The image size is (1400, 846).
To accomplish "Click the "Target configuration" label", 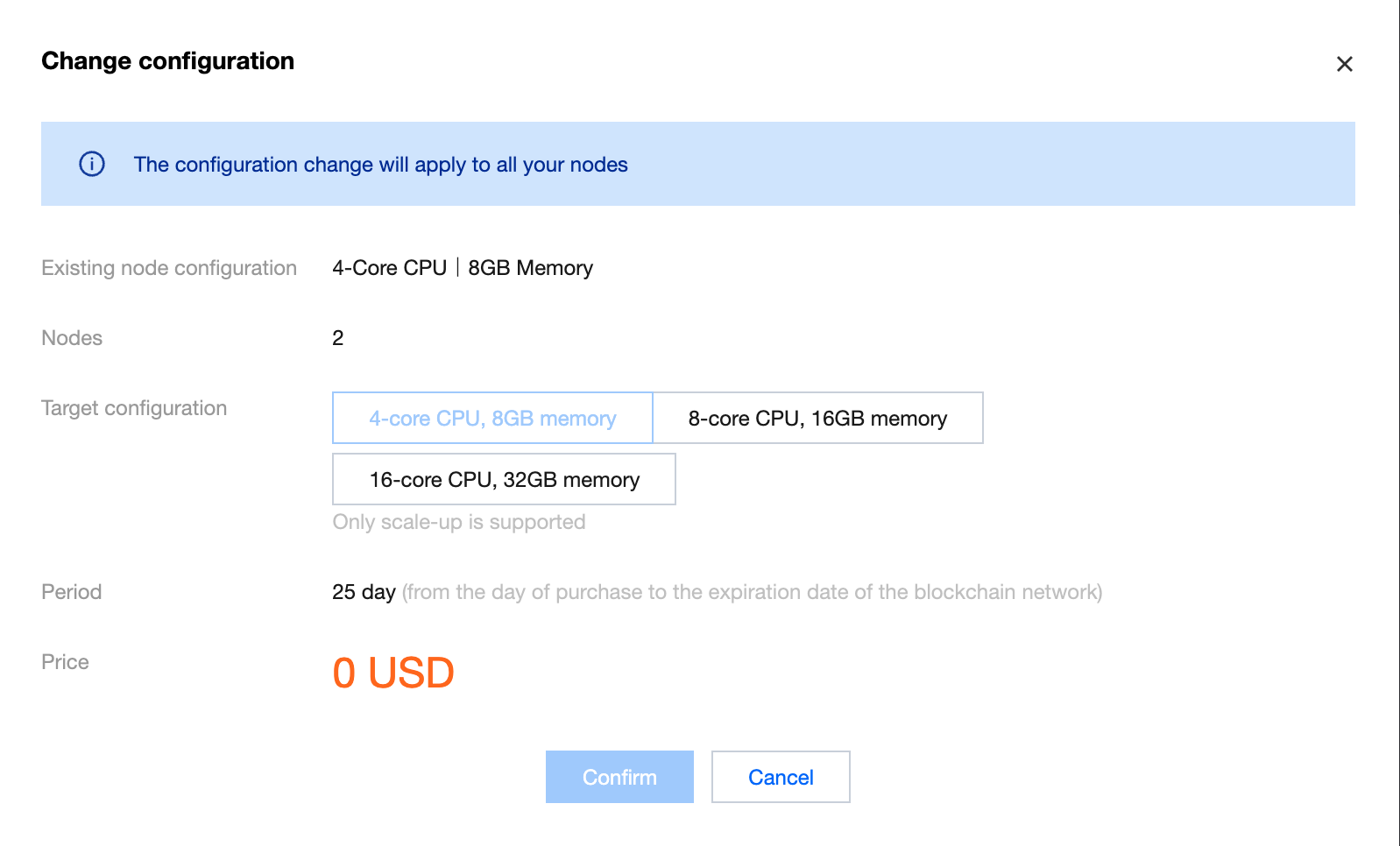I will pos(134,408).
